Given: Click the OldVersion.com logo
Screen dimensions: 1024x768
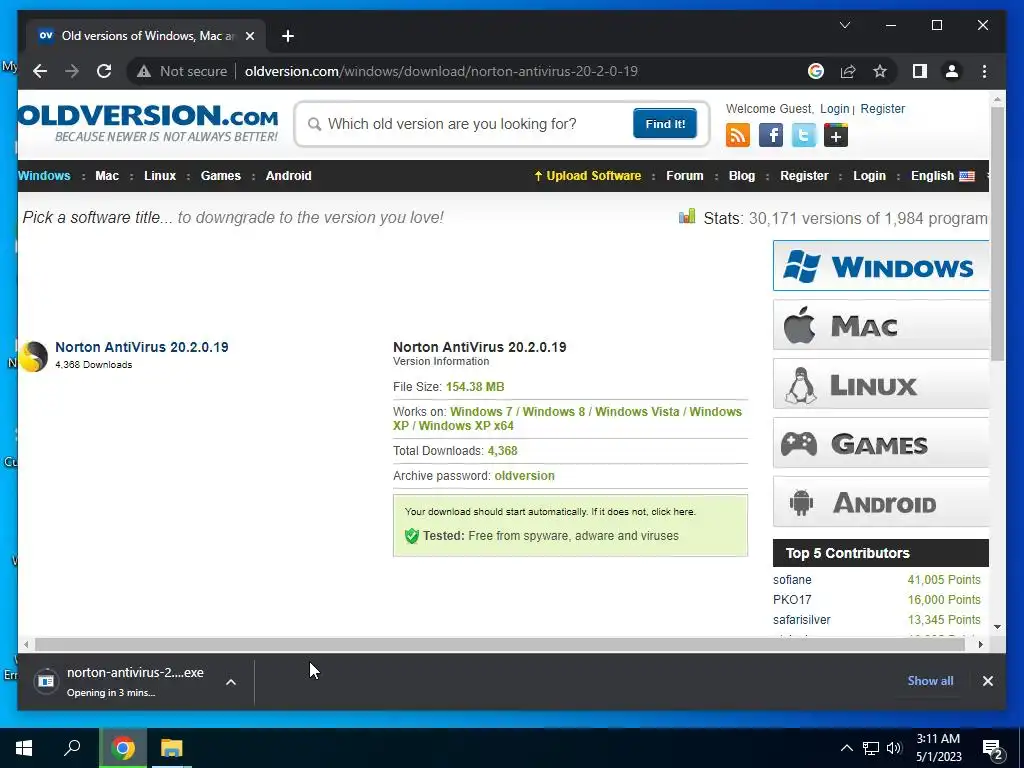Looking at the screenshot, I should click(x=148, y=123).
